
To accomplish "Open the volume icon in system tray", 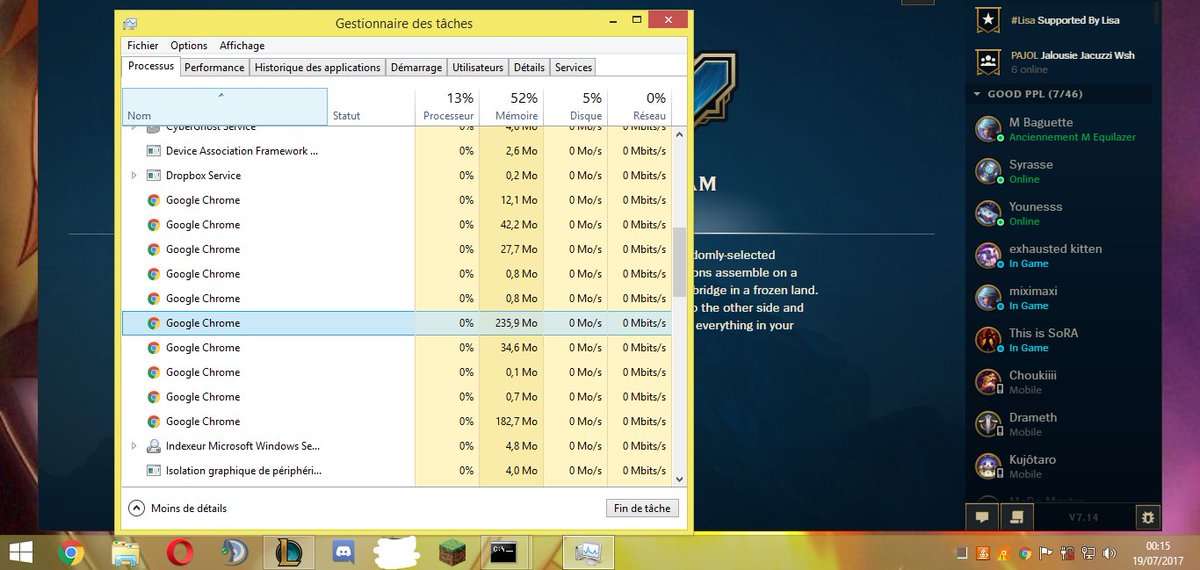I will point(1108,552).
